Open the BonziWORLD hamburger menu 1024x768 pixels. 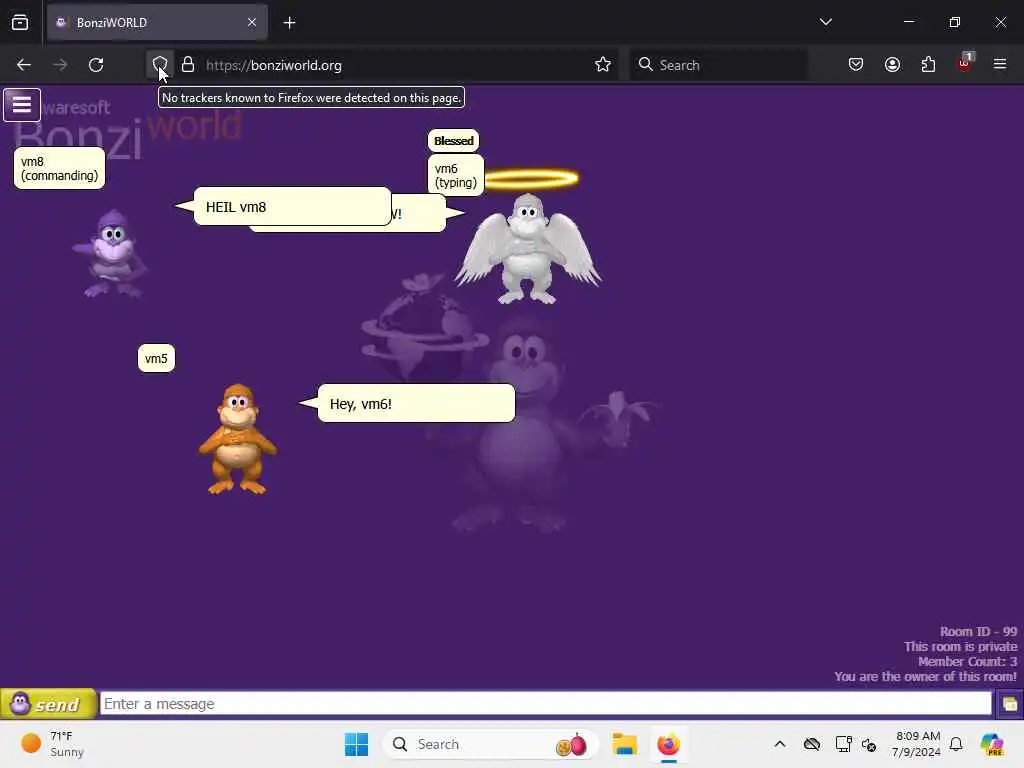22,104
